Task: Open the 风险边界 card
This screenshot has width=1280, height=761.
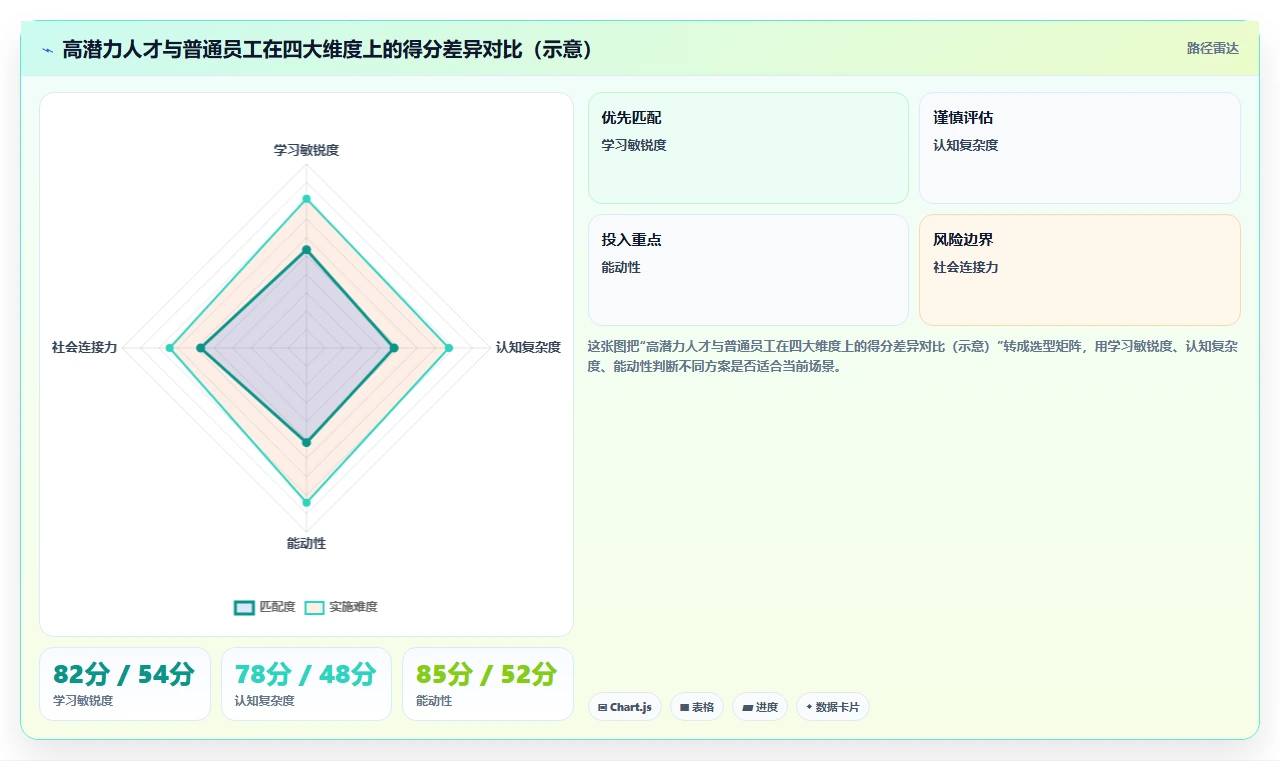Action: [1080, 270]
